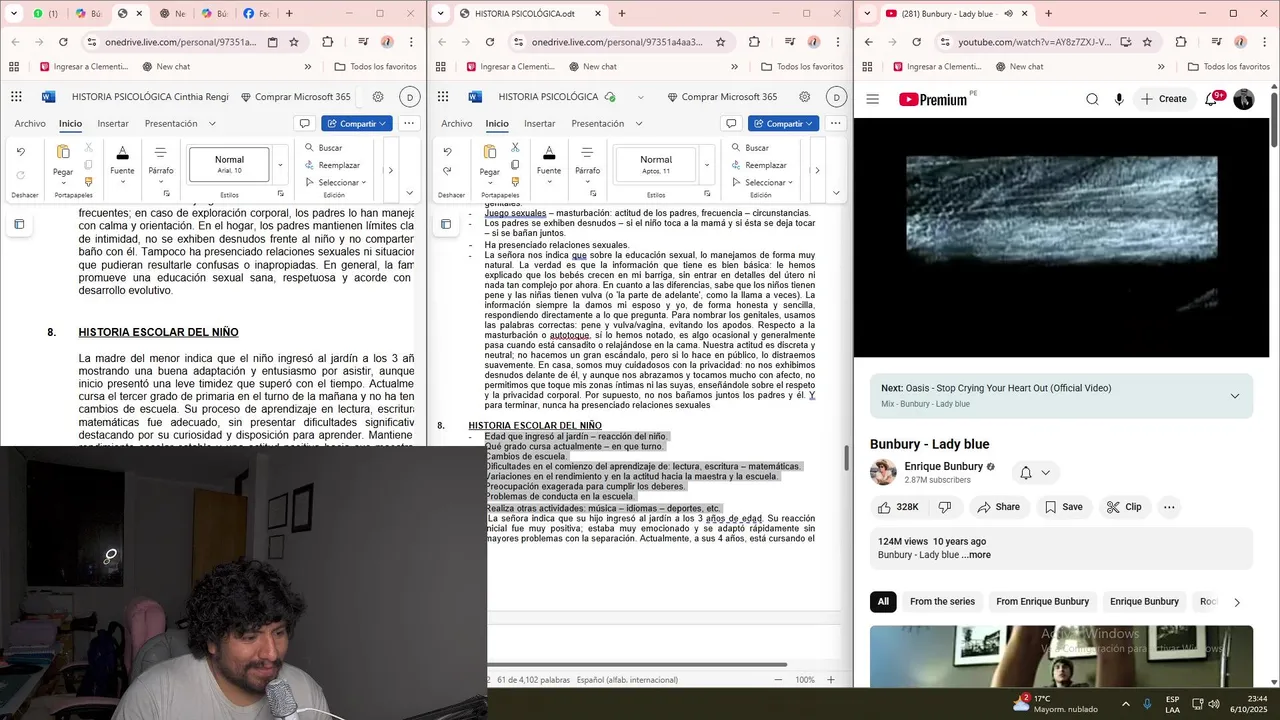Image resolution: width=1280 pixels, height=720 pixels.
Task: Click middle Word document vertical scrollbar thumb
Action: pos(846,458)
